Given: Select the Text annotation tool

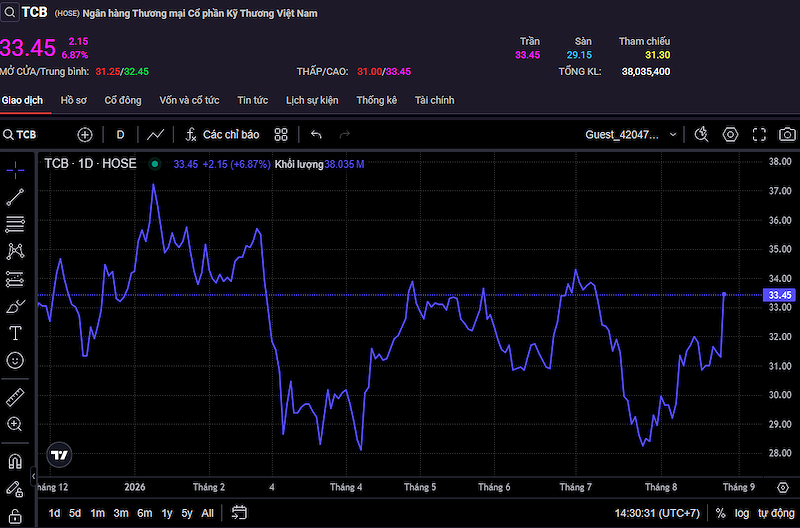Looking at the screenshot, I should [15, 333].
